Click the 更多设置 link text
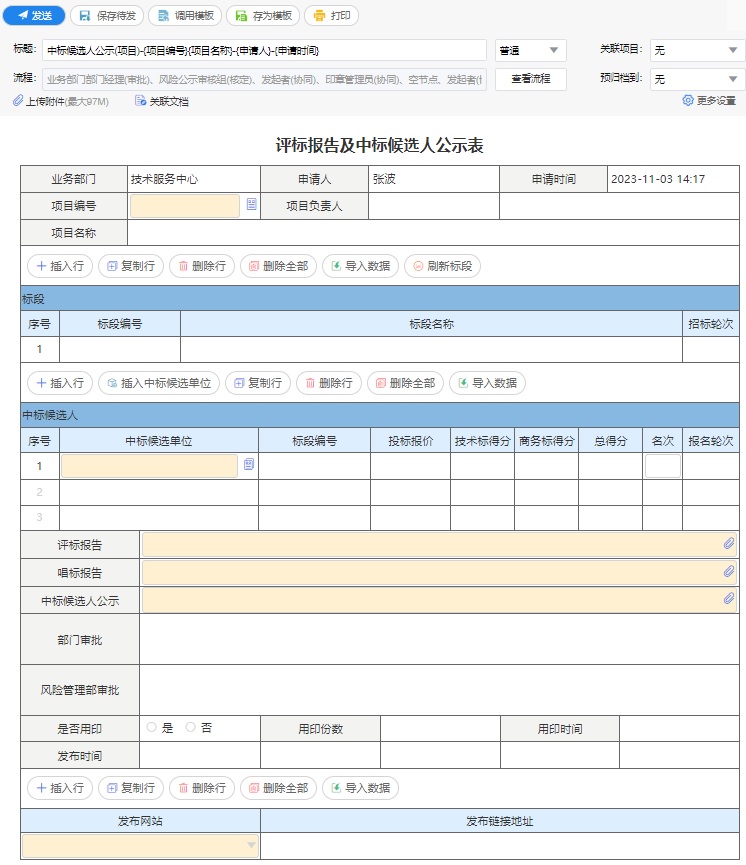The image size is (746, 865). 716,100
